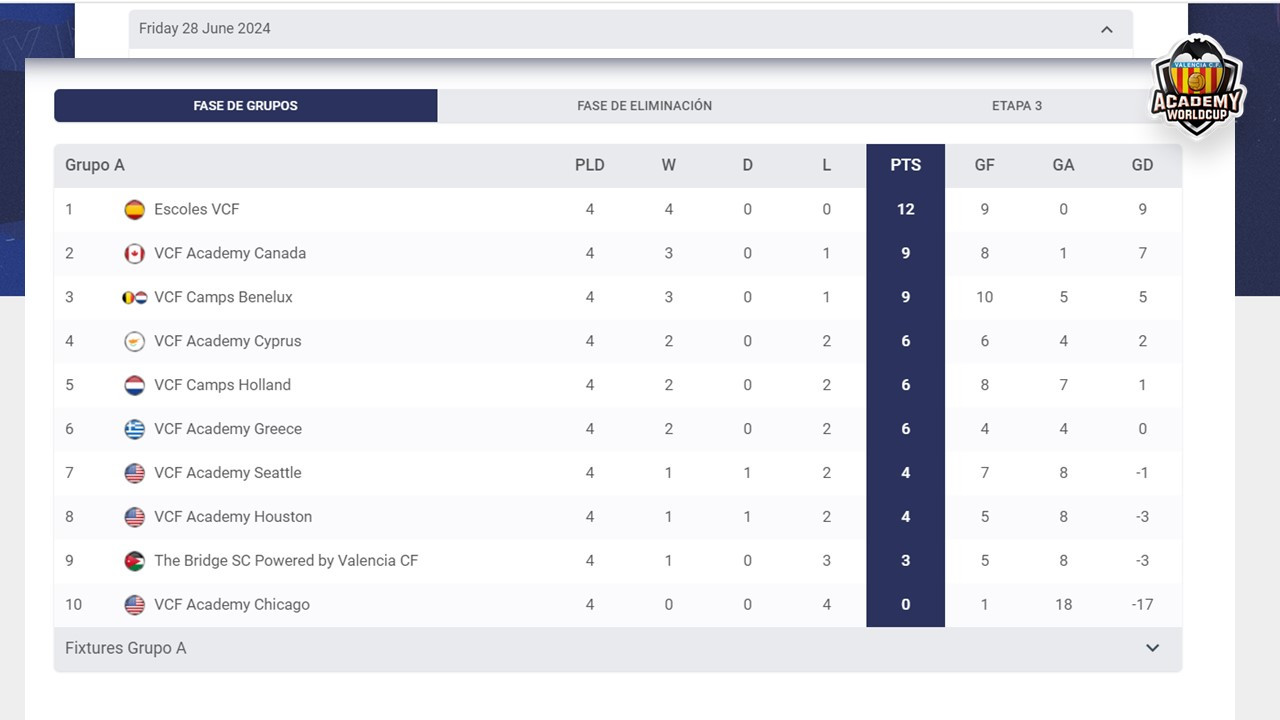The width and height of the screenshot is (1280, 720).
Task: Click the Spain flag beside Escoles VCF
Action: [x=134, y=209]
